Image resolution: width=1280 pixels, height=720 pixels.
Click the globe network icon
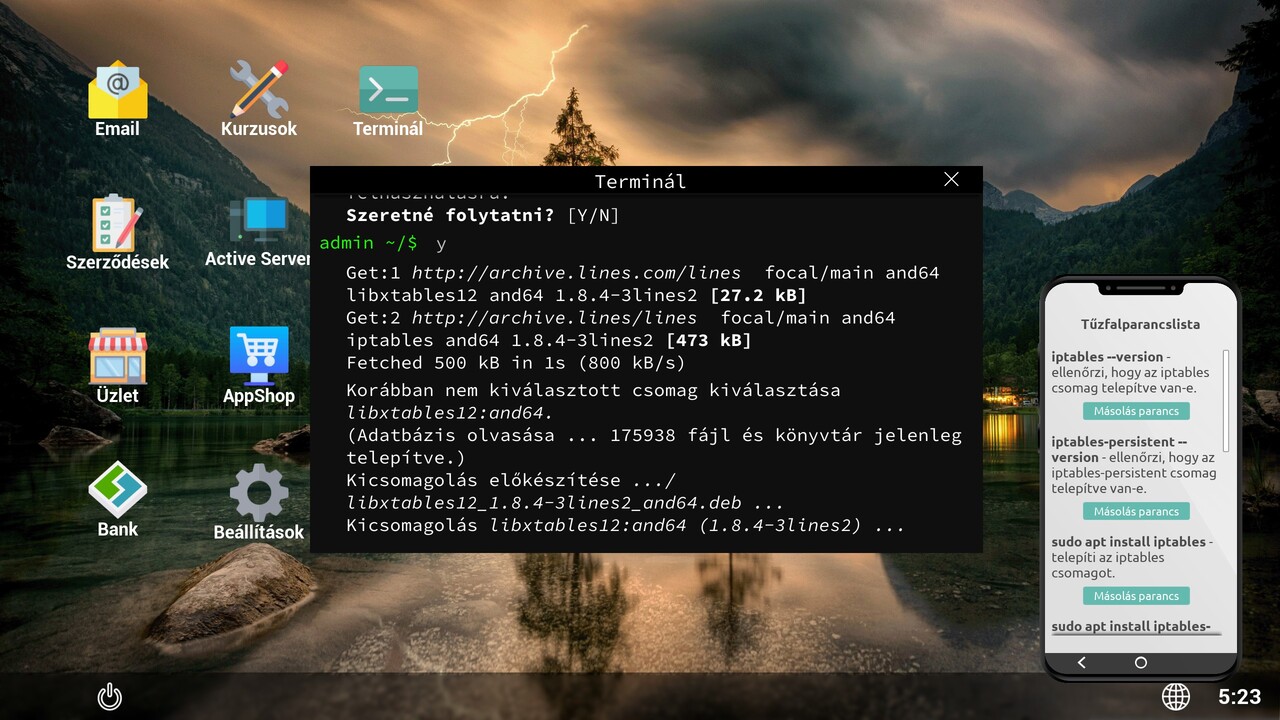(1176, 696)
